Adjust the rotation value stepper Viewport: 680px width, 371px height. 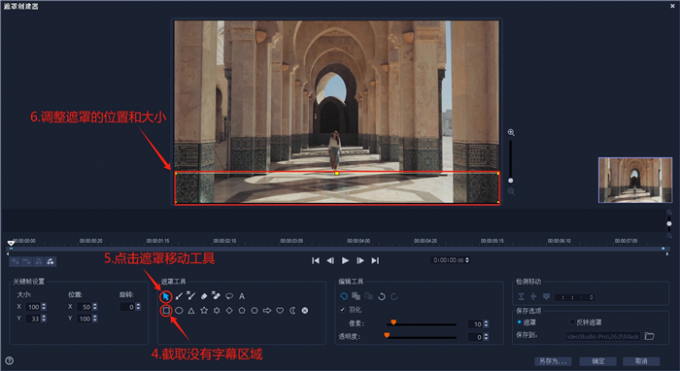coord(138,307)
